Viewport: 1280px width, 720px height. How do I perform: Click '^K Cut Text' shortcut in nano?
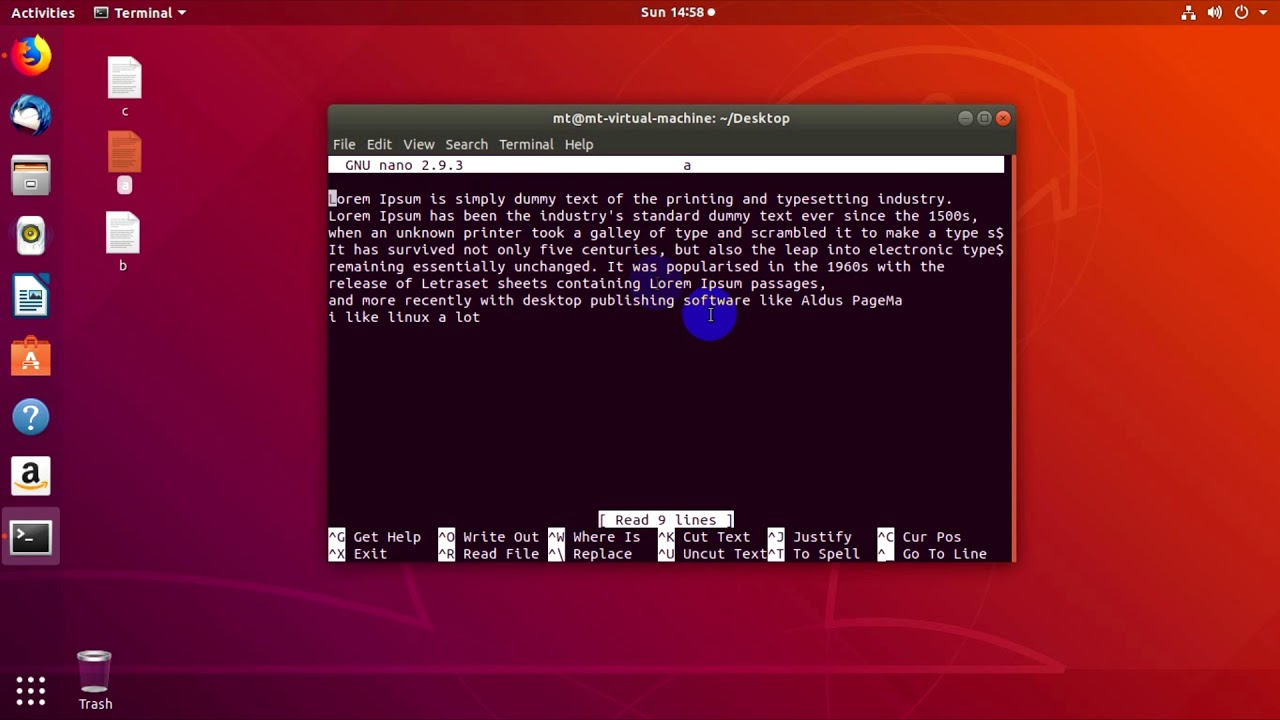tap(704, 537)
